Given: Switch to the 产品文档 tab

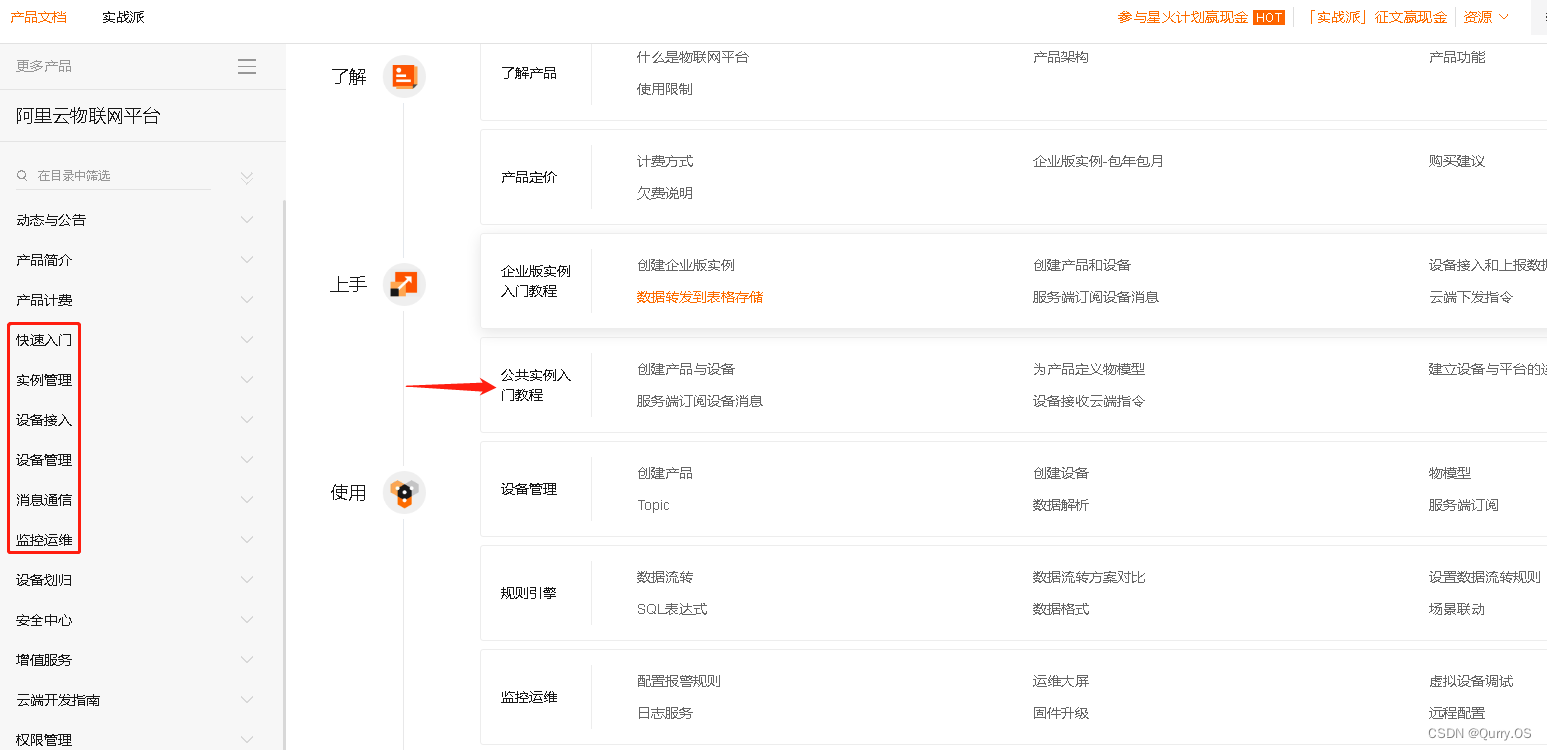Looking at the screenshot, I should pyautogui.click(x=38, y=17).
